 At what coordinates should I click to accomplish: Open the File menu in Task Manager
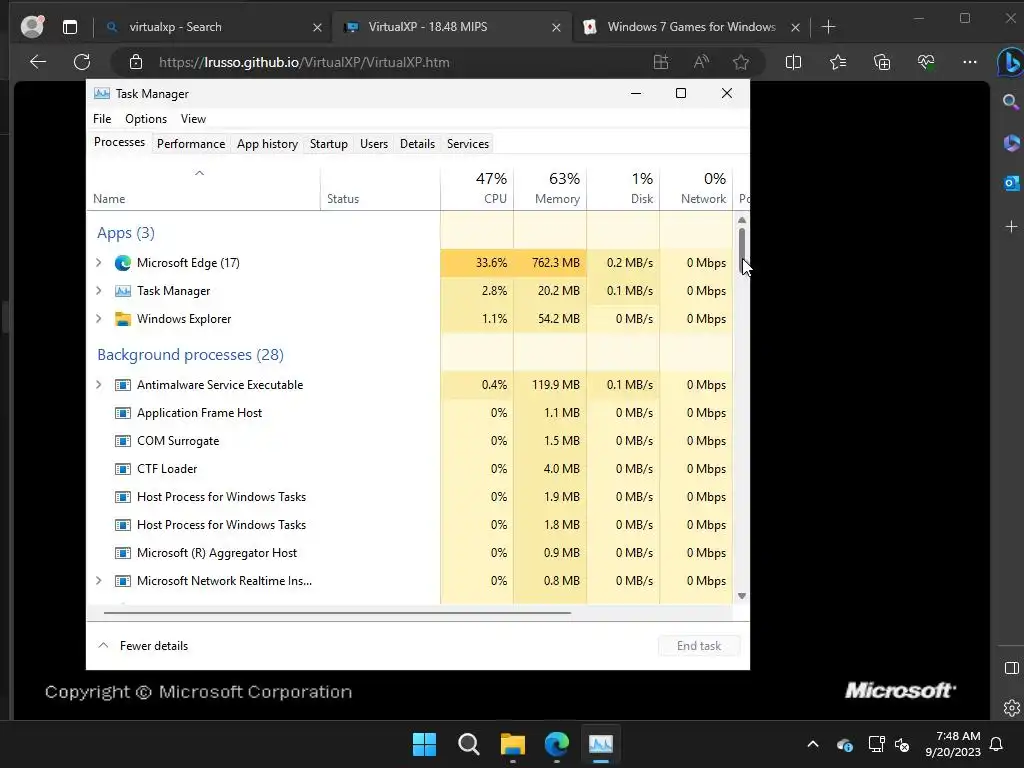[x=102, y=119]
